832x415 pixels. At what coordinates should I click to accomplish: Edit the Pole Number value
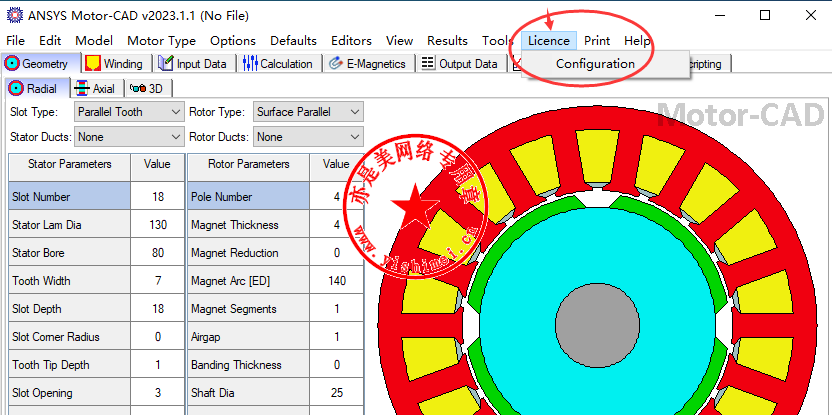(x=336, y=196)
